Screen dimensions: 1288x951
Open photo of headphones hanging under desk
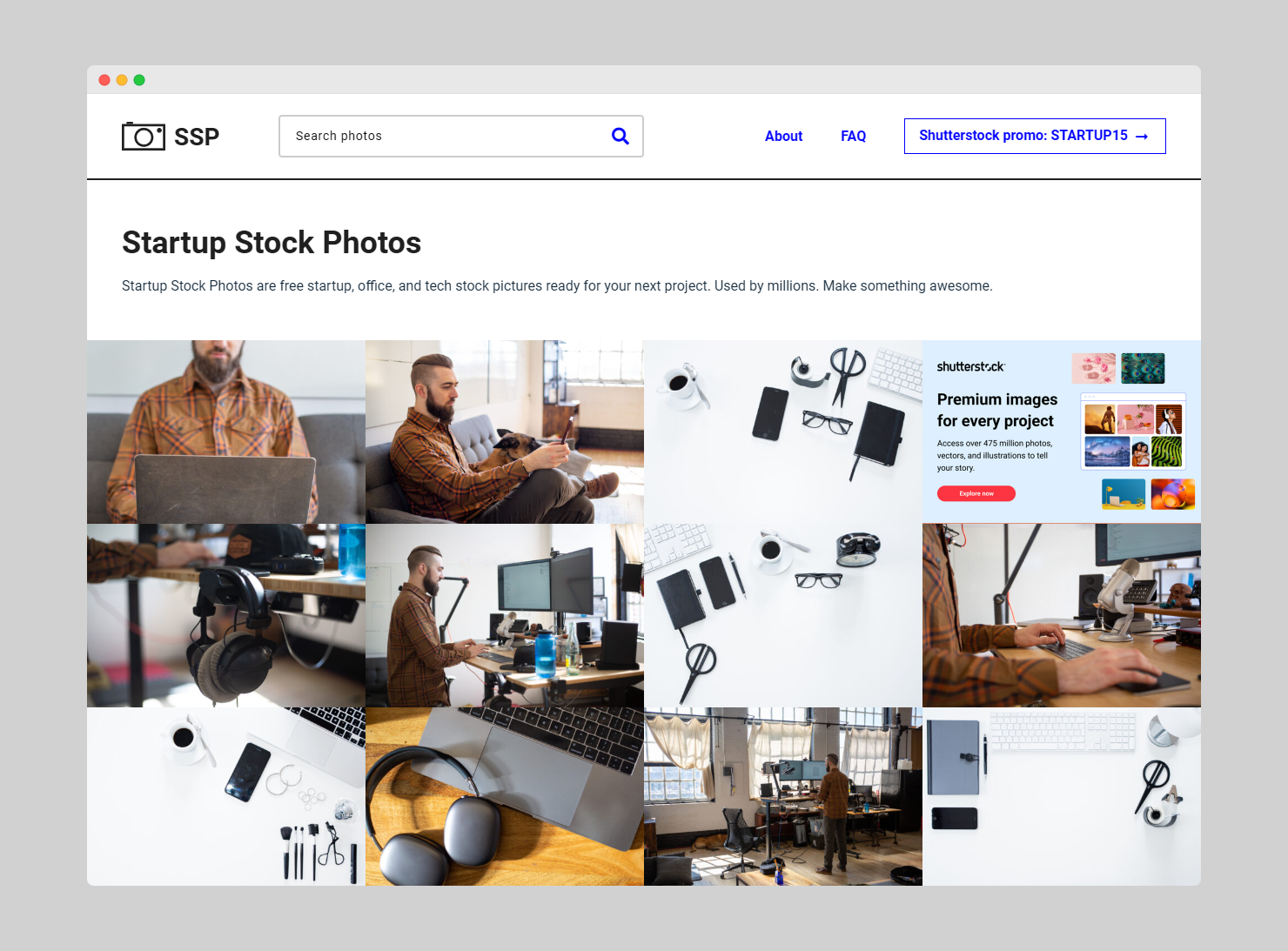point(226,615)
